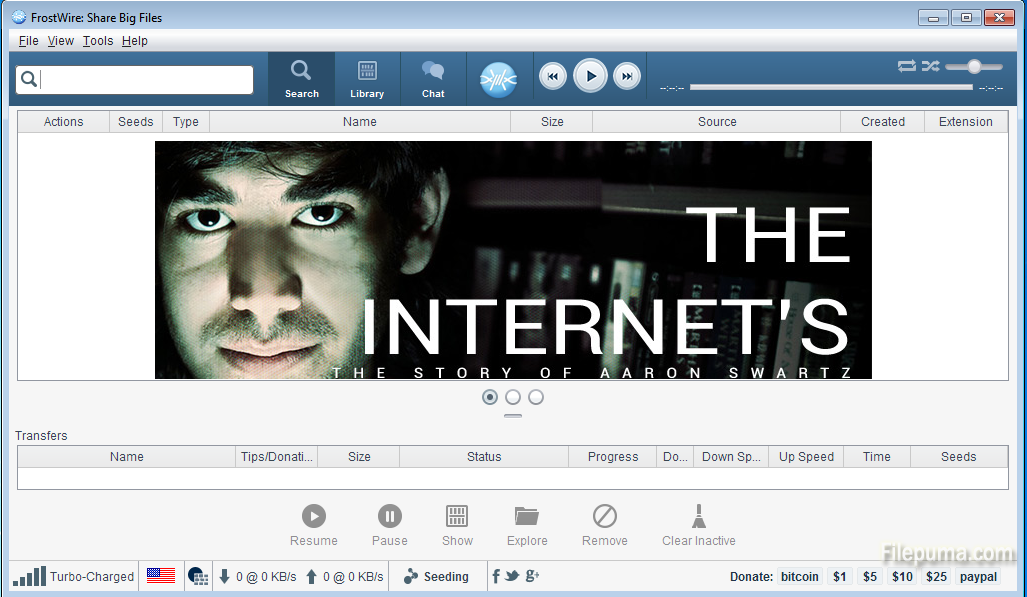Viewport: 1027px width, 597px height.
Task: Toggle repeat playback mode
Action: [x=906, y=66]
